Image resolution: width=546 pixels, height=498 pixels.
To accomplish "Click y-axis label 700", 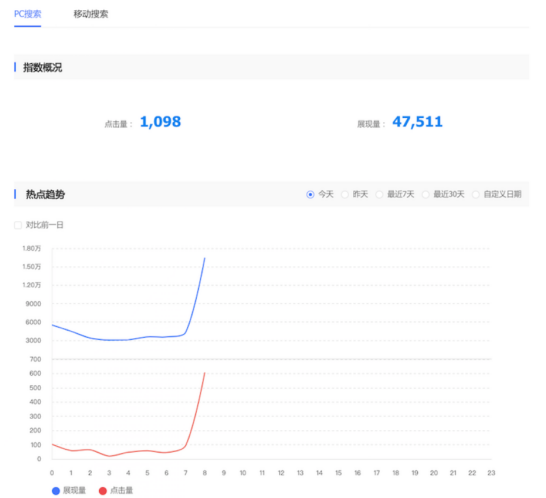I will [36, 359].
